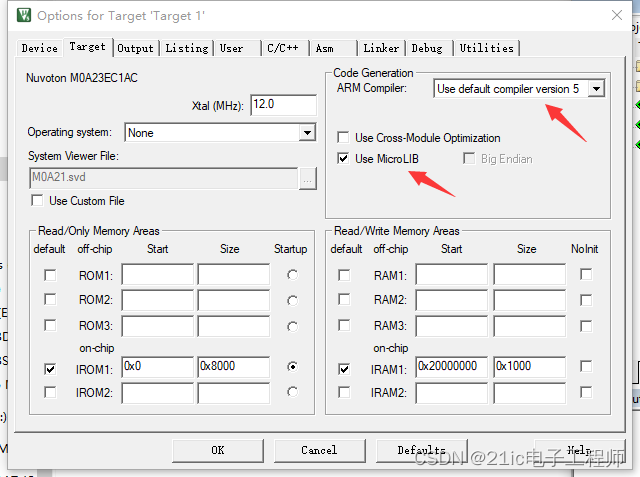
Task: Open the Listing tab
Action: click(x=187, y=48)
